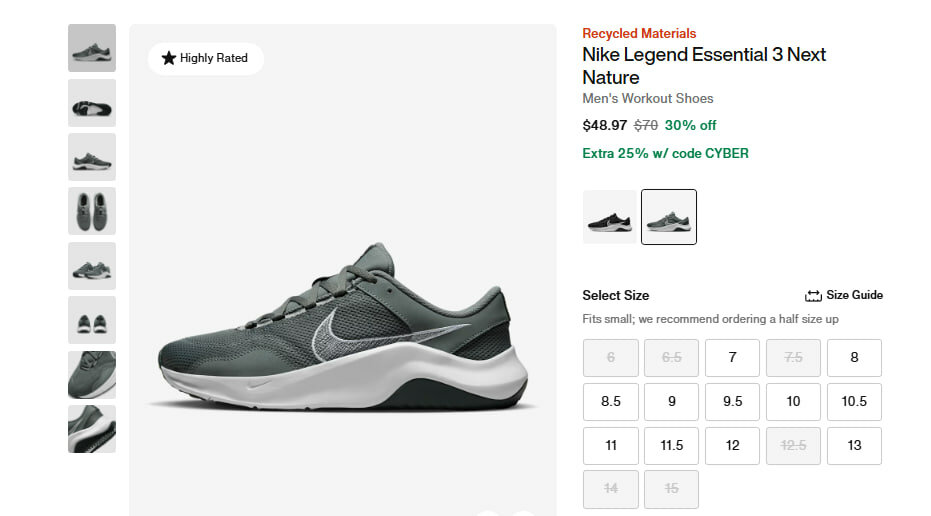The width and height of the screenshot is (931, 516).
Task: Select size 13
Action: (854, 446)
